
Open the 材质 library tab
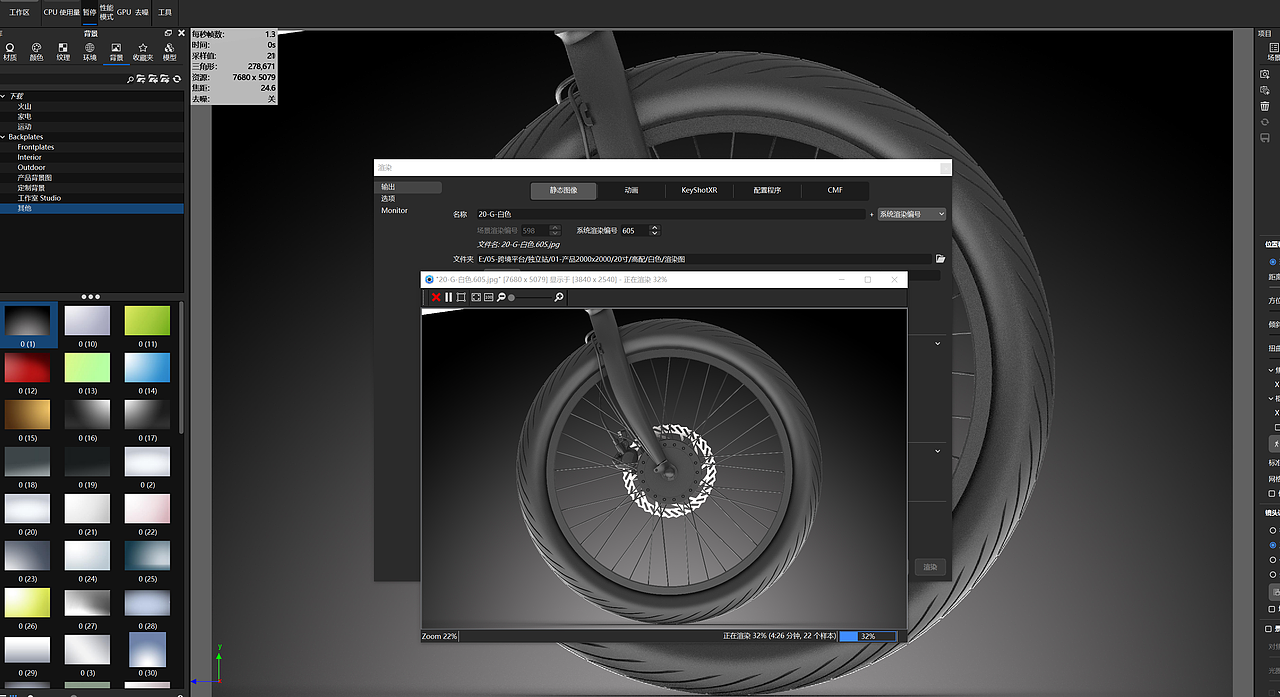(x=10, y=52)
